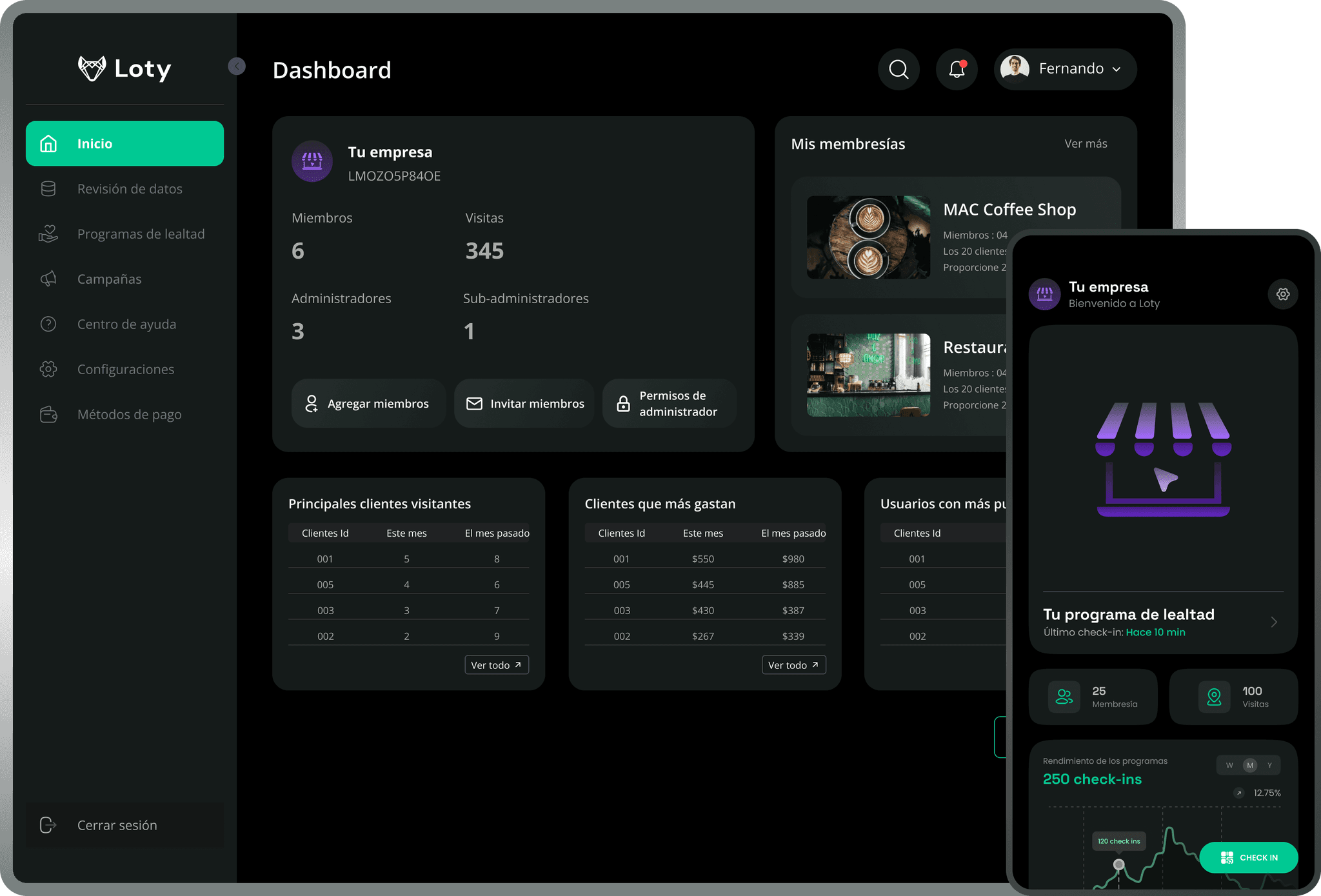Click Ver más in Mis membresías
The image size is (1321, 896).
tap(1086, 144)
